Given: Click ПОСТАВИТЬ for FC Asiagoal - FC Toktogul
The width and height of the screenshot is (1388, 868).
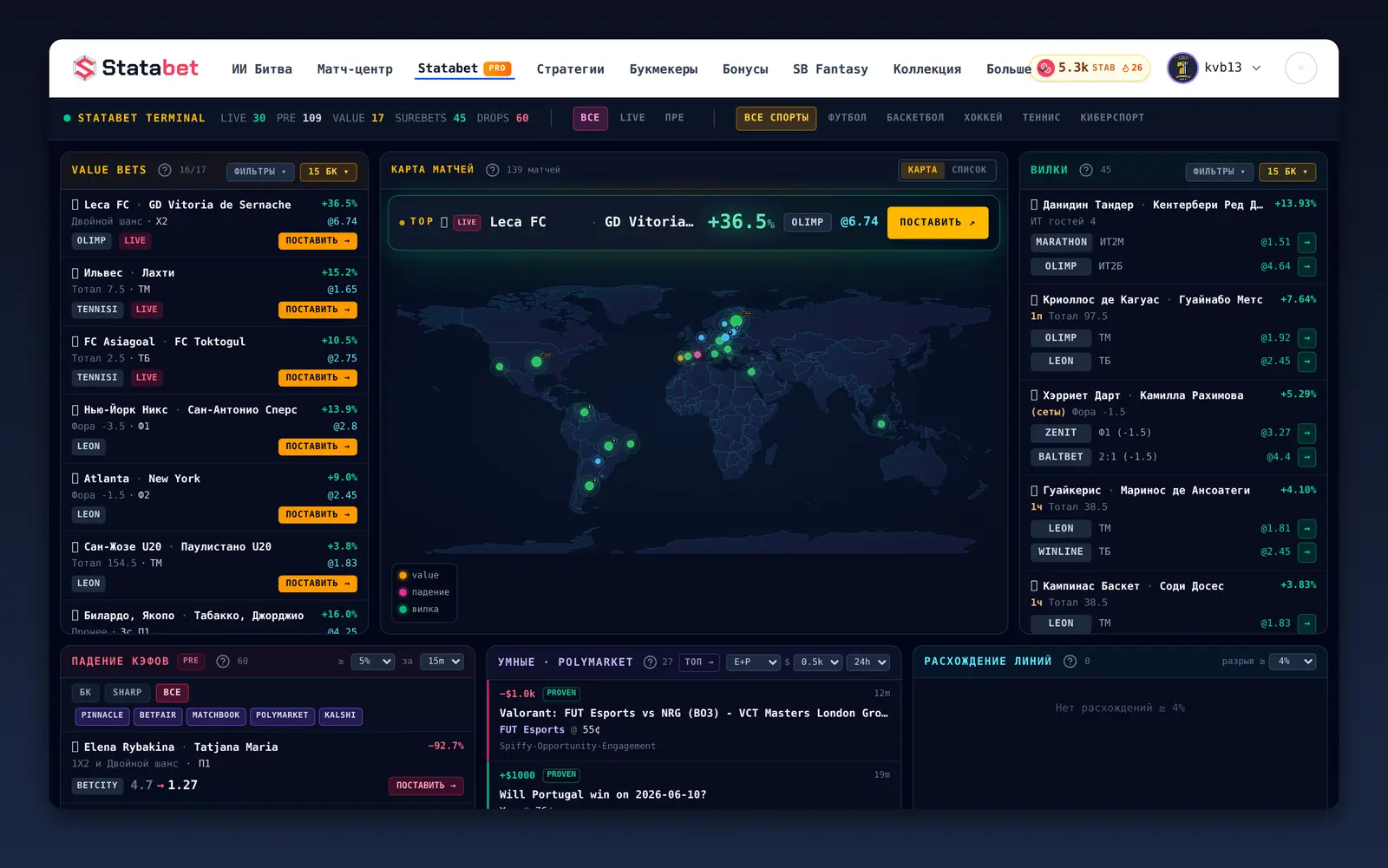Looking at the screenshot, I should [x=318, y=378].
